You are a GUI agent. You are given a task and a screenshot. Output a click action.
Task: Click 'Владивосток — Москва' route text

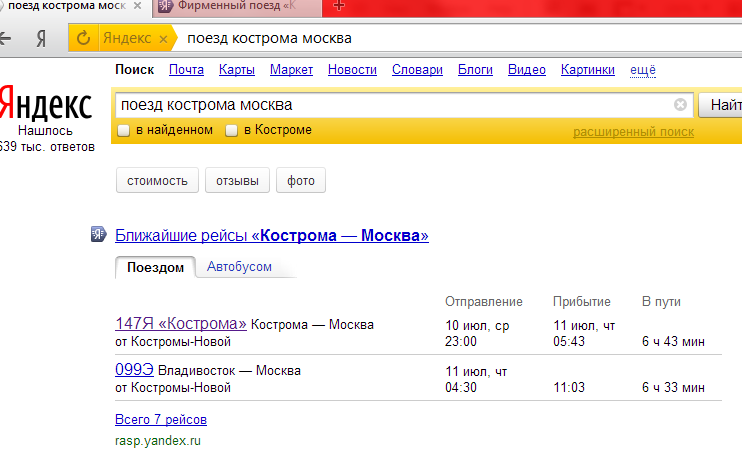pyautogui.click(x=229, y=370)
